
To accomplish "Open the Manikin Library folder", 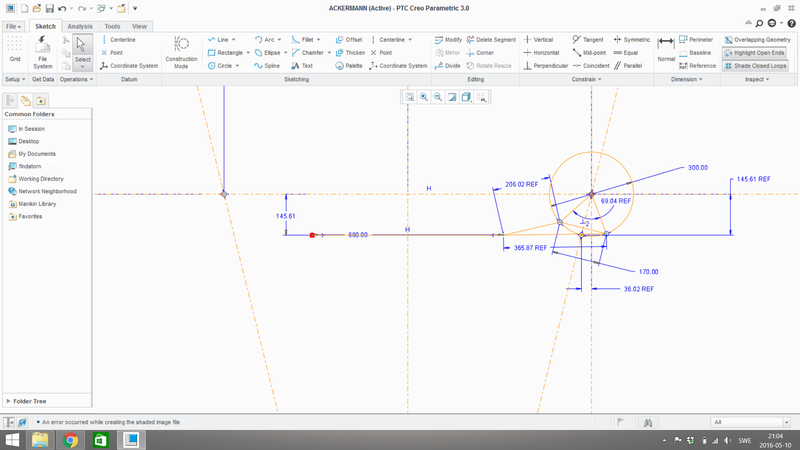I will click(36, 204).
